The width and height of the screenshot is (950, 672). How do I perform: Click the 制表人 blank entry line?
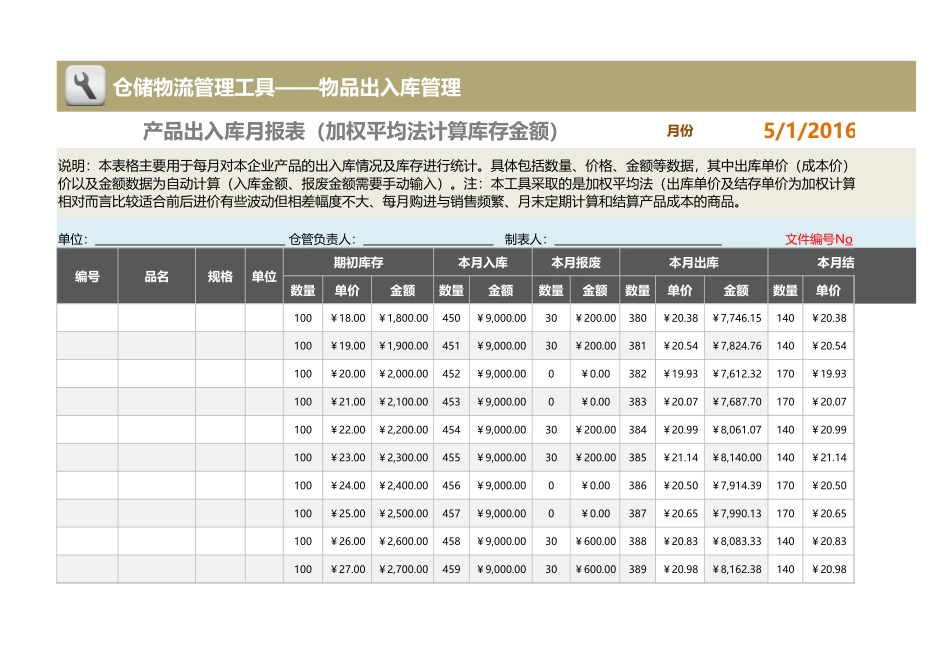click(637, 239)
